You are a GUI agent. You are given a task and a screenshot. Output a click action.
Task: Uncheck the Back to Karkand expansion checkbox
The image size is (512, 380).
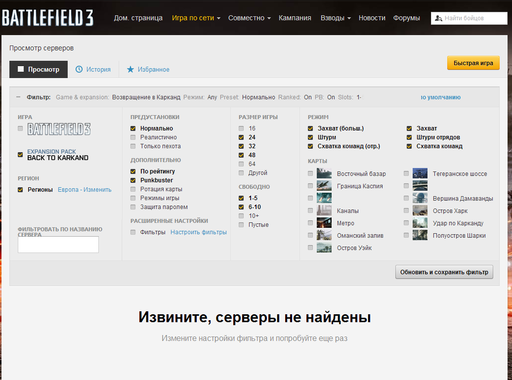point(20,155)
